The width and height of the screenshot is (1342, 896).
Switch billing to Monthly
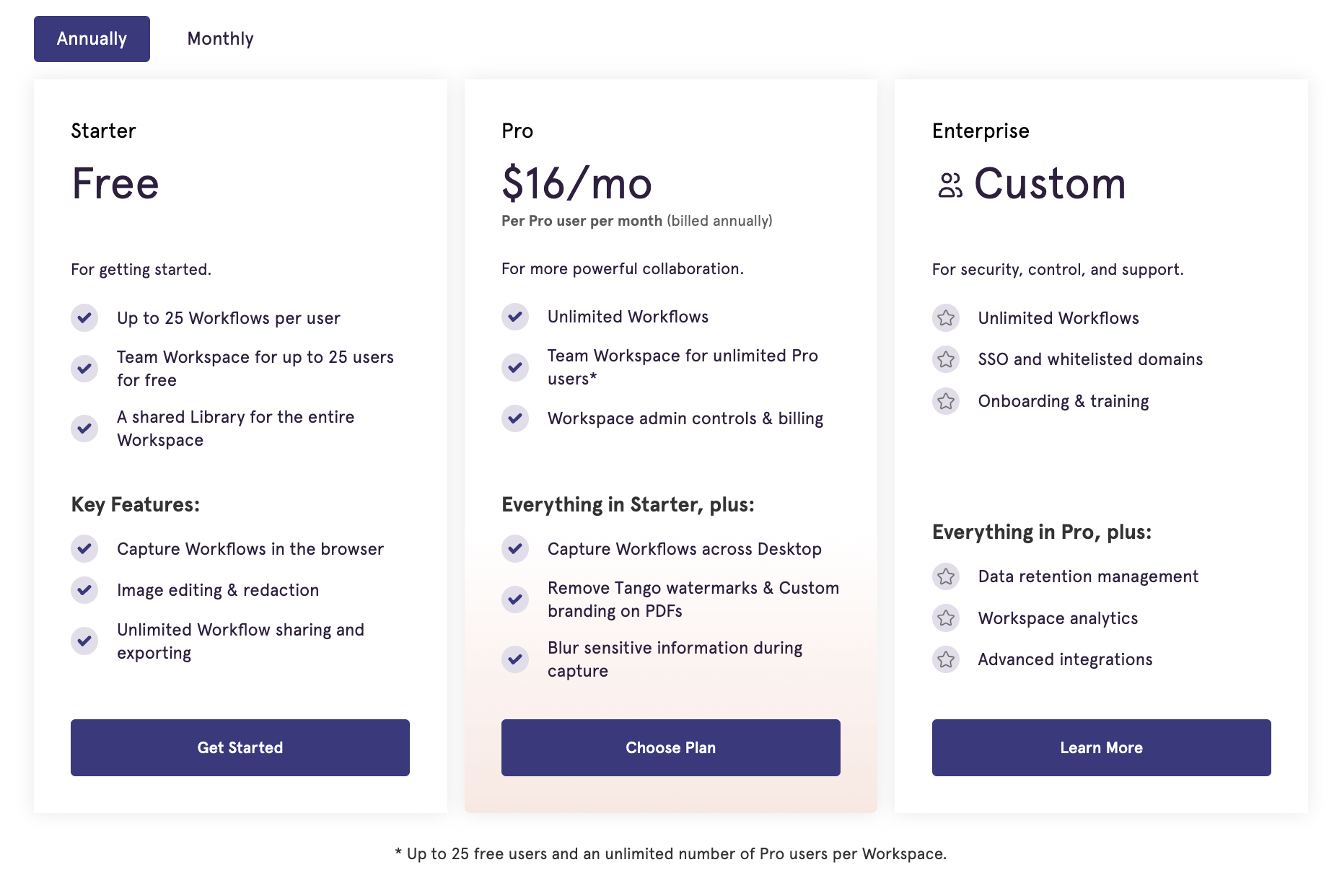[220, 38]
